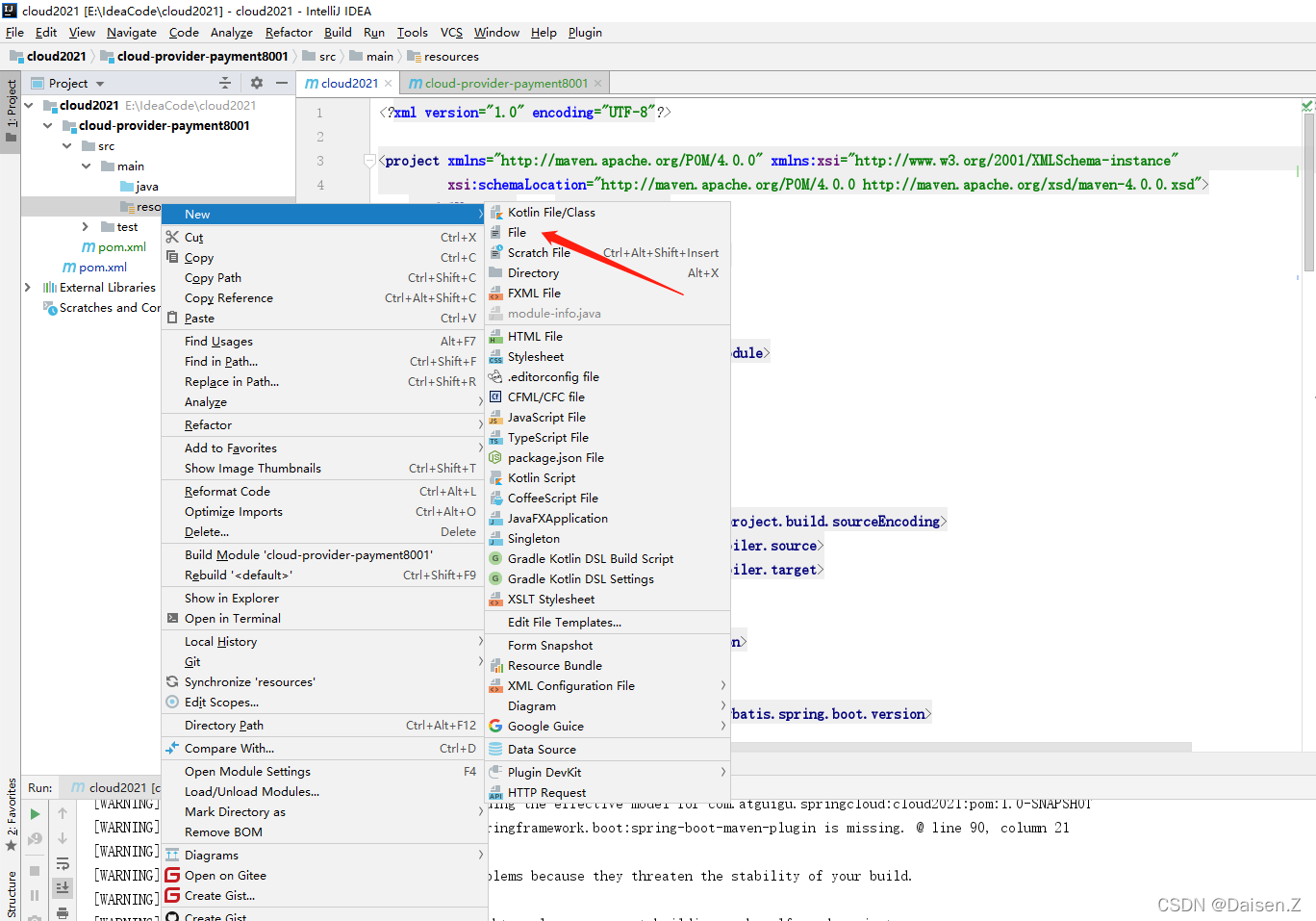Collapse the main folder arrow
Screen dimensions: 1316x921
tap(87, 166)
